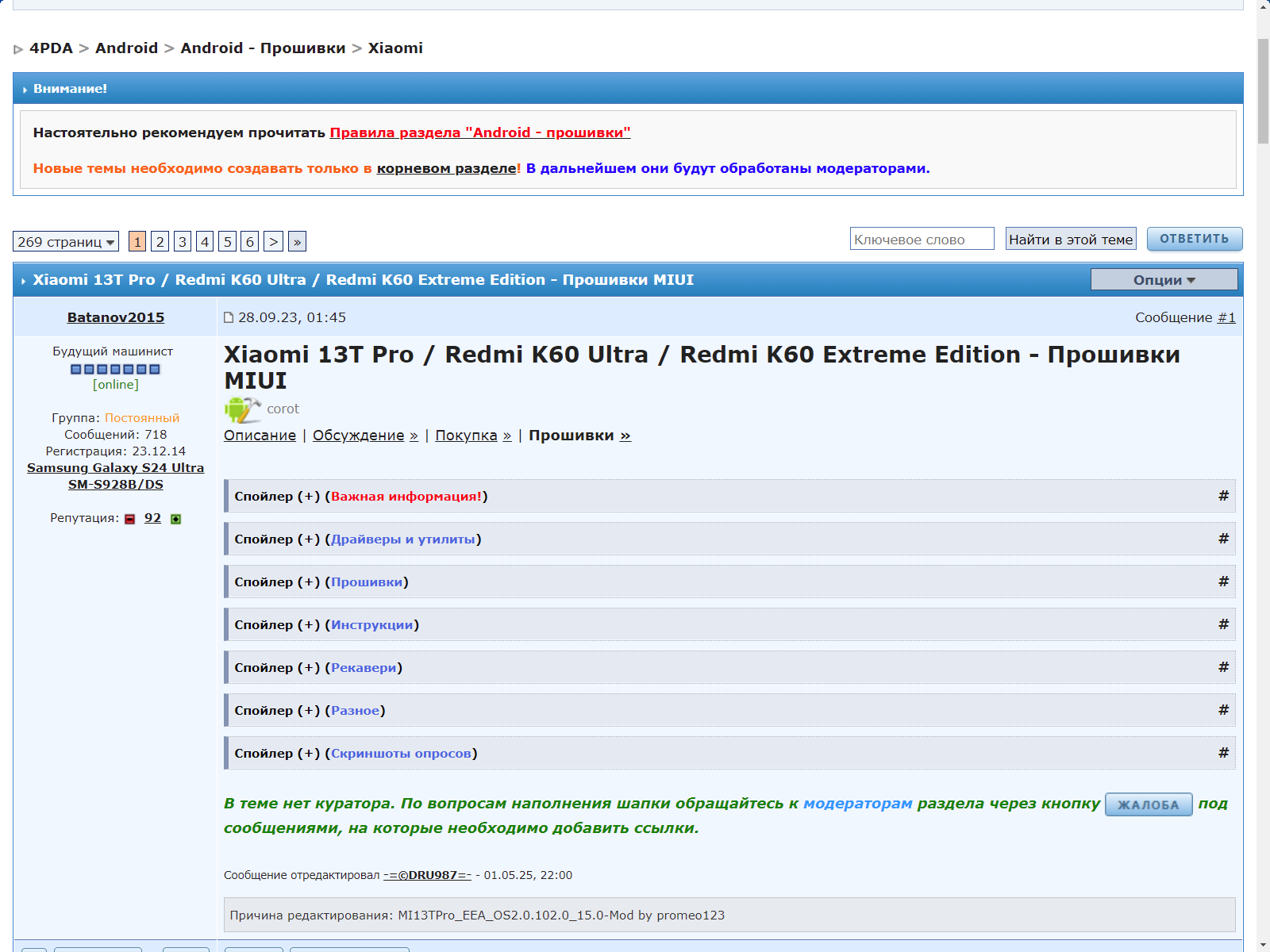The height and width of the screenshot is (952, 1270).
Task: Open reputation value 92 link
Action: pyautogui.click(x=152, y=518)
